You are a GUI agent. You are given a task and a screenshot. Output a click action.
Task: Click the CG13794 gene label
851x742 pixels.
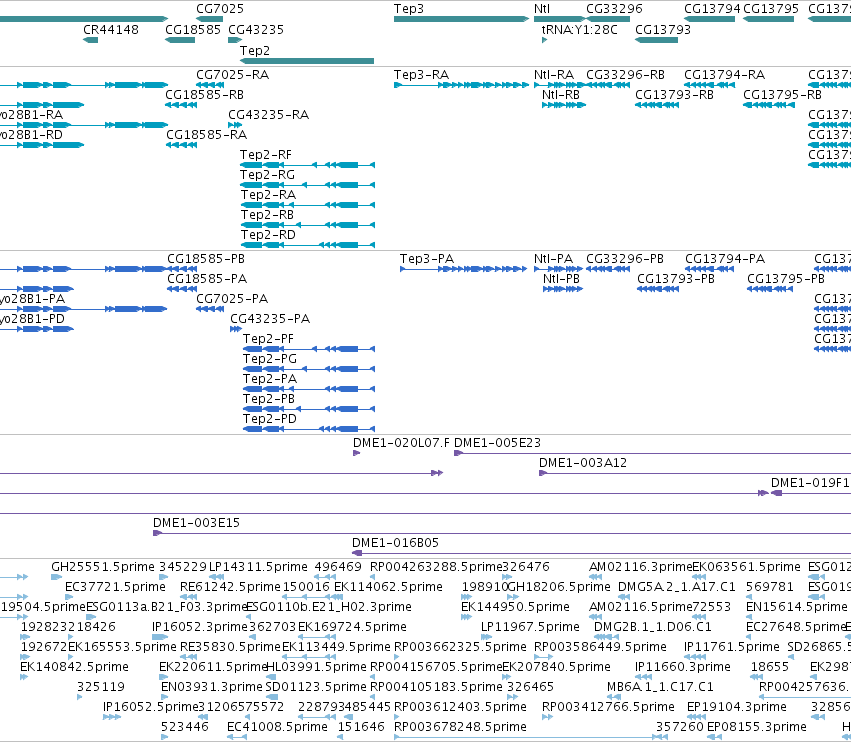712,9
